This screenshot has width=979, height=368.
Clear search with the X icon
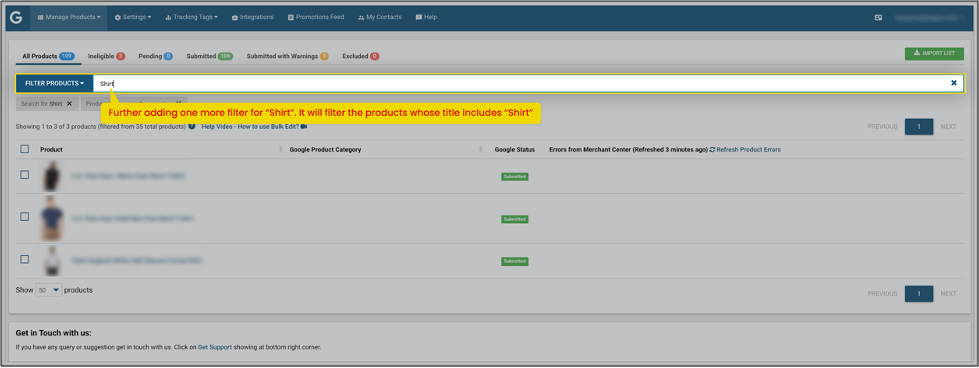click(953, 83)
